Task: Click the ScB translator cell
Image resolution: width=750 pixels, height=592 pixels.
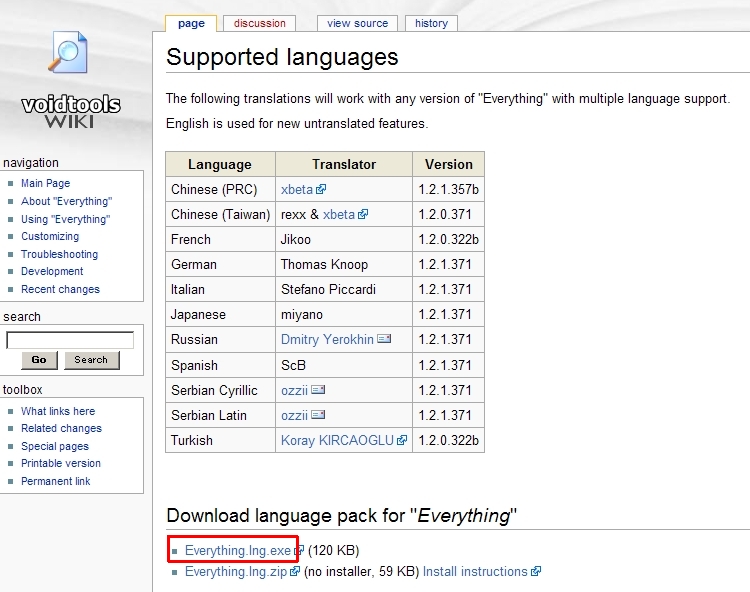Action: tap(344, 365)
